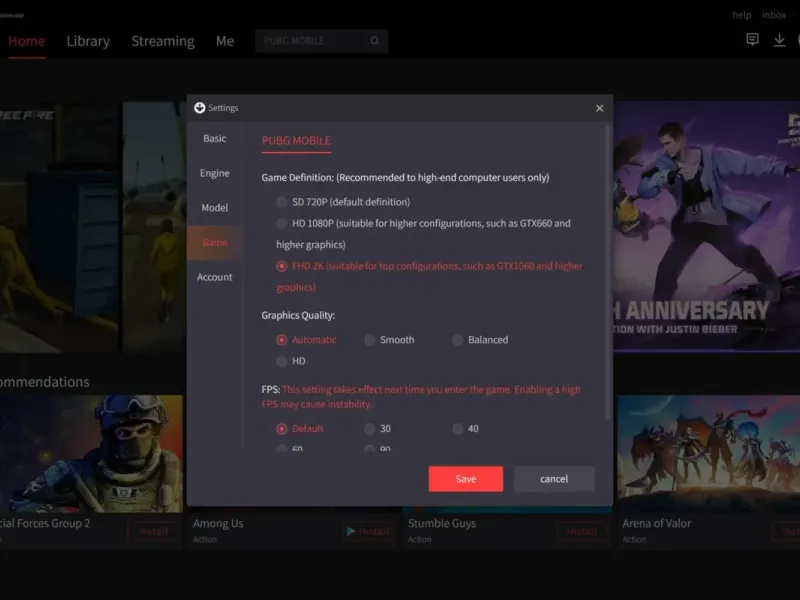Go to the Library tab
Viewport: 800px width, 600px height.
point(88,41)
